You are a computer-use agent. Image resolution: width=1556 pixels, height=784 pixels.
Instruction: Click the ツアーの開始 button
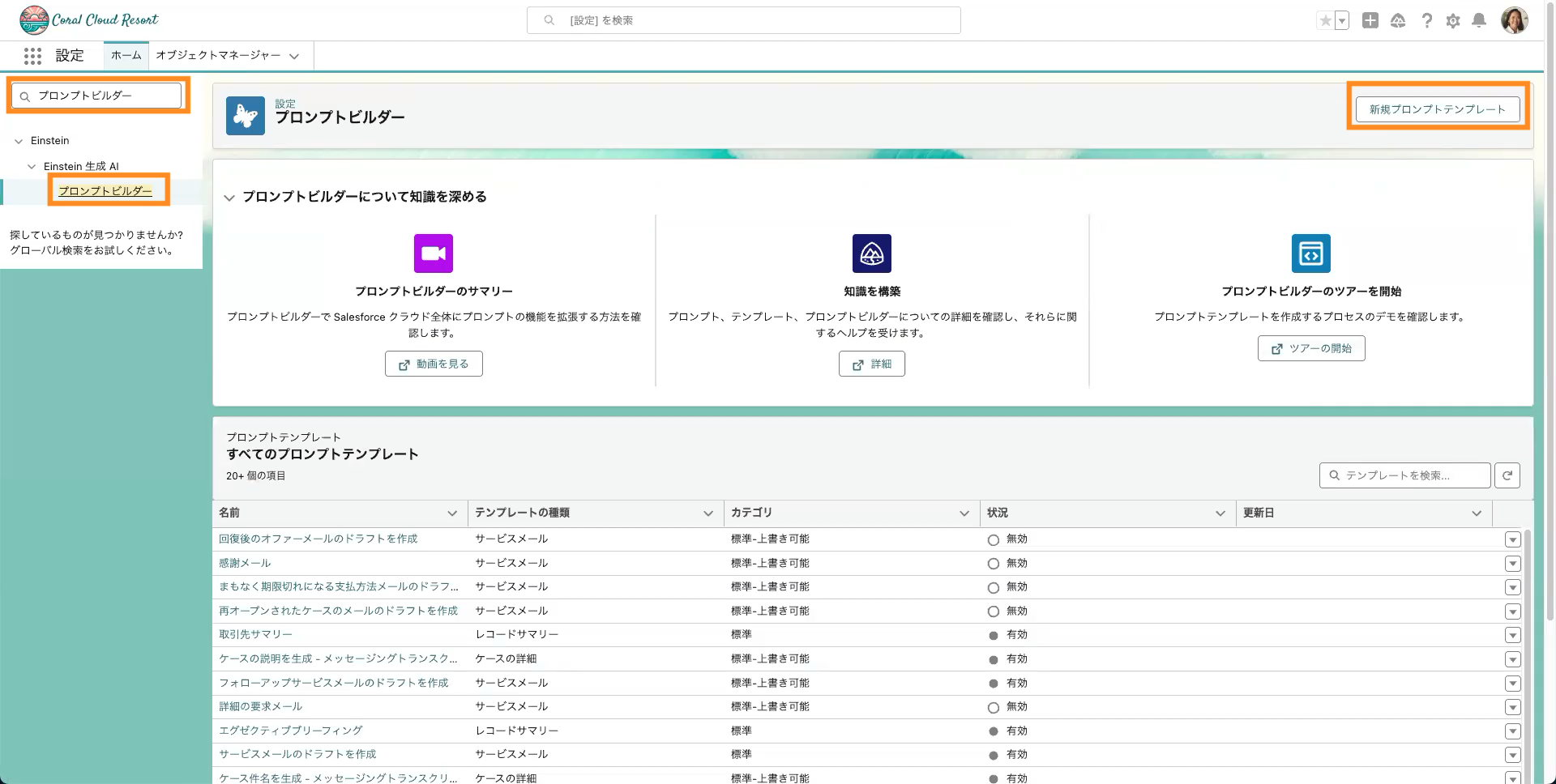(1311, 348)
